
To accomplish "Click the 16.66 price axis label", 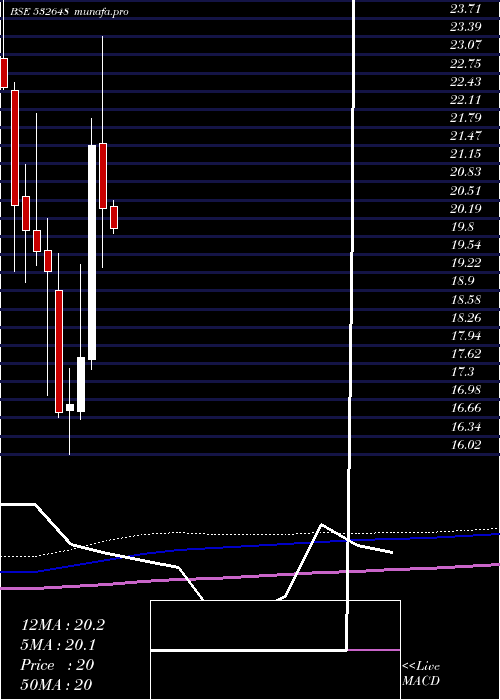I will (466, 408).
